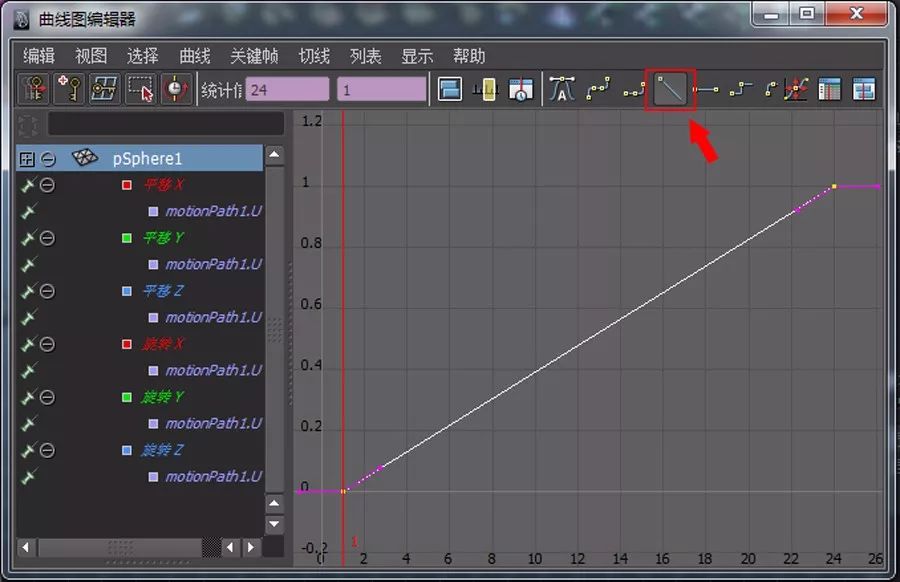Select the keyframe at frame 24

point(834,187)
